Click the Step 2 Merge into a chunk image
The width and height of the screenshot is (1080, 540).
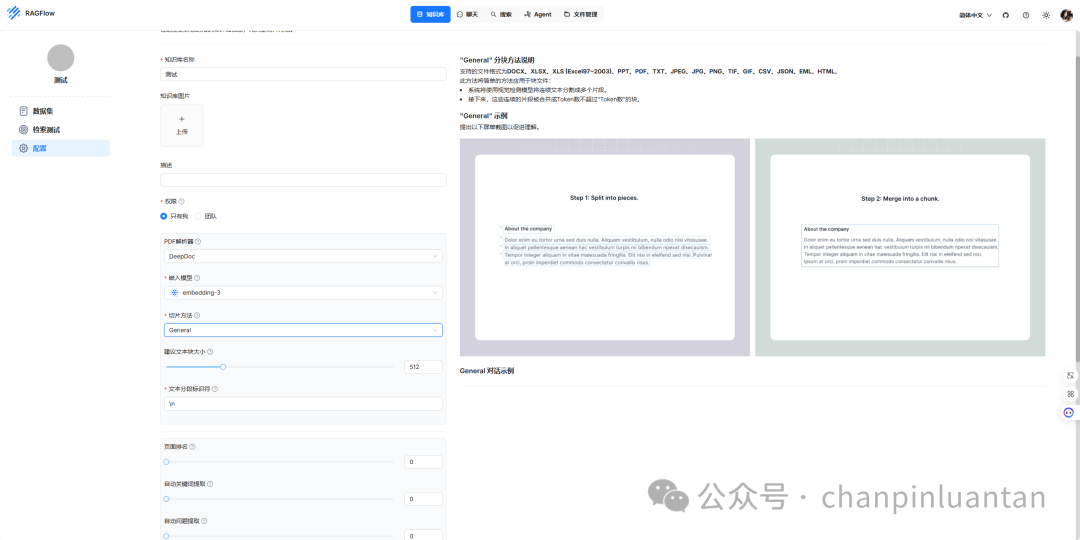900,247
